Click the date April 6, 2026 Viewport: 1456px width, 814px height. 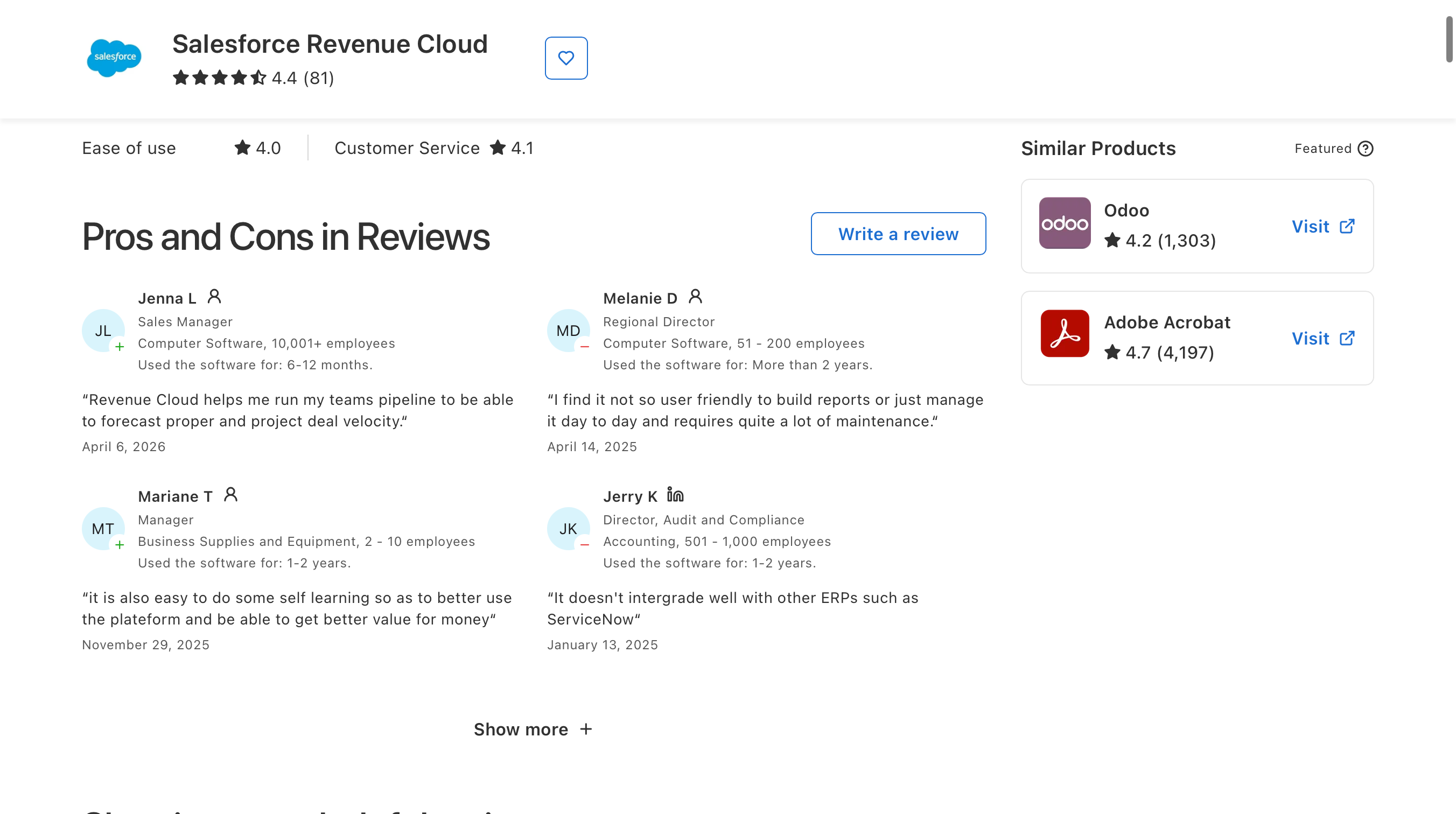(124, 447)
